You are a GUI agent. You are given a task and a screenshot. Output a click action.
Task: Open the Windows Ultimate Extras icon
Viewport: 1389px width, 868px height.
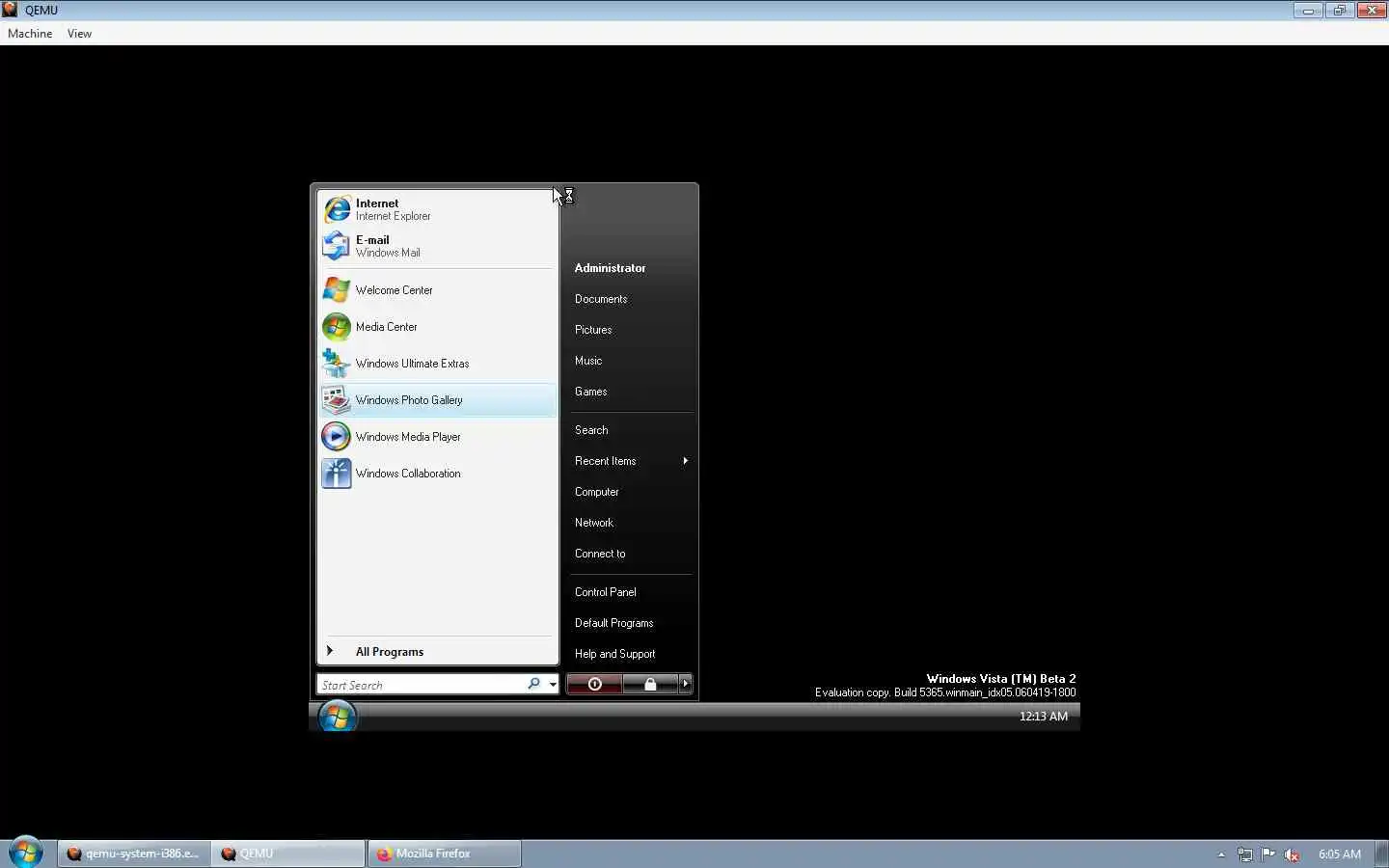point(337,363)
